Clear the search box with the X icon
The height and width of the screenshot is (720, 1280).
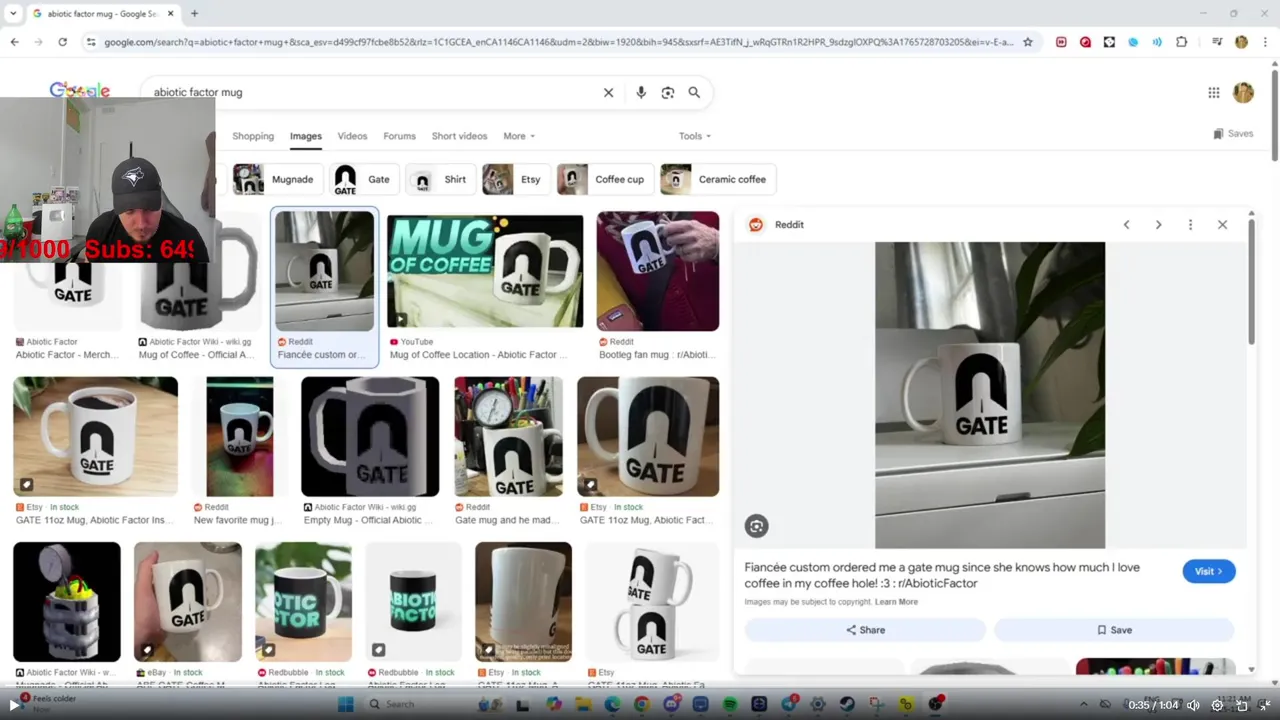pyautogui.click(x=608, y=92)
